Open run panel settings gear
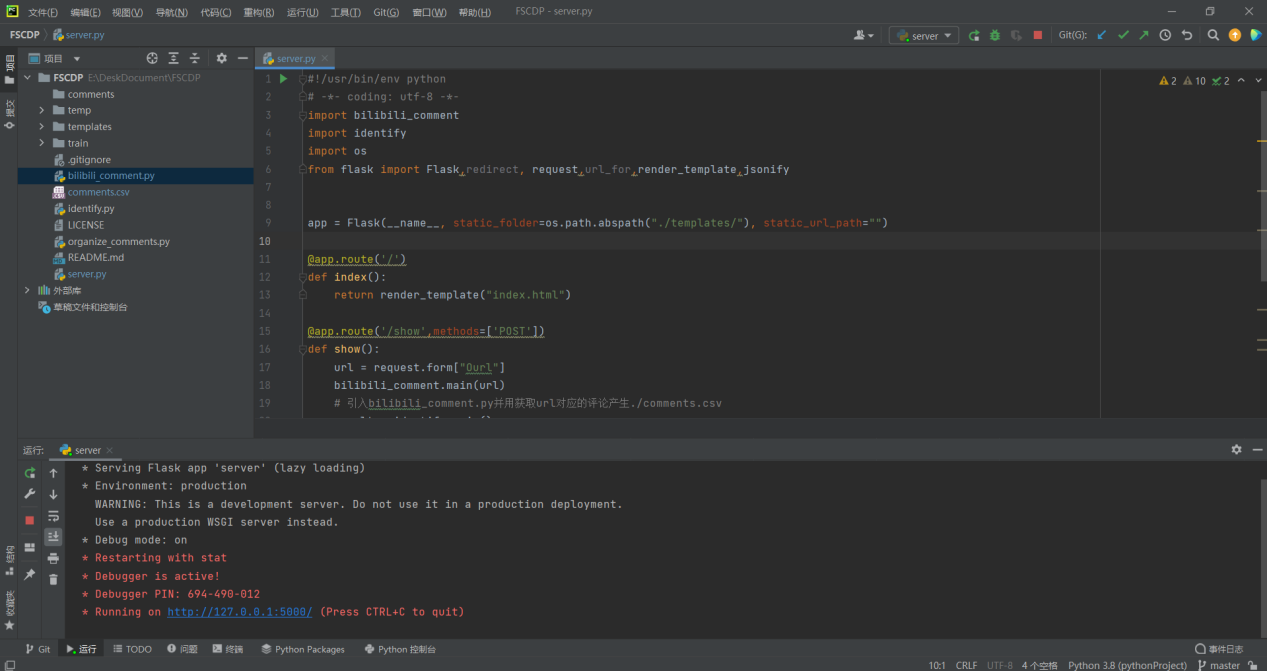1267x671 pixels. [1236, 450]
